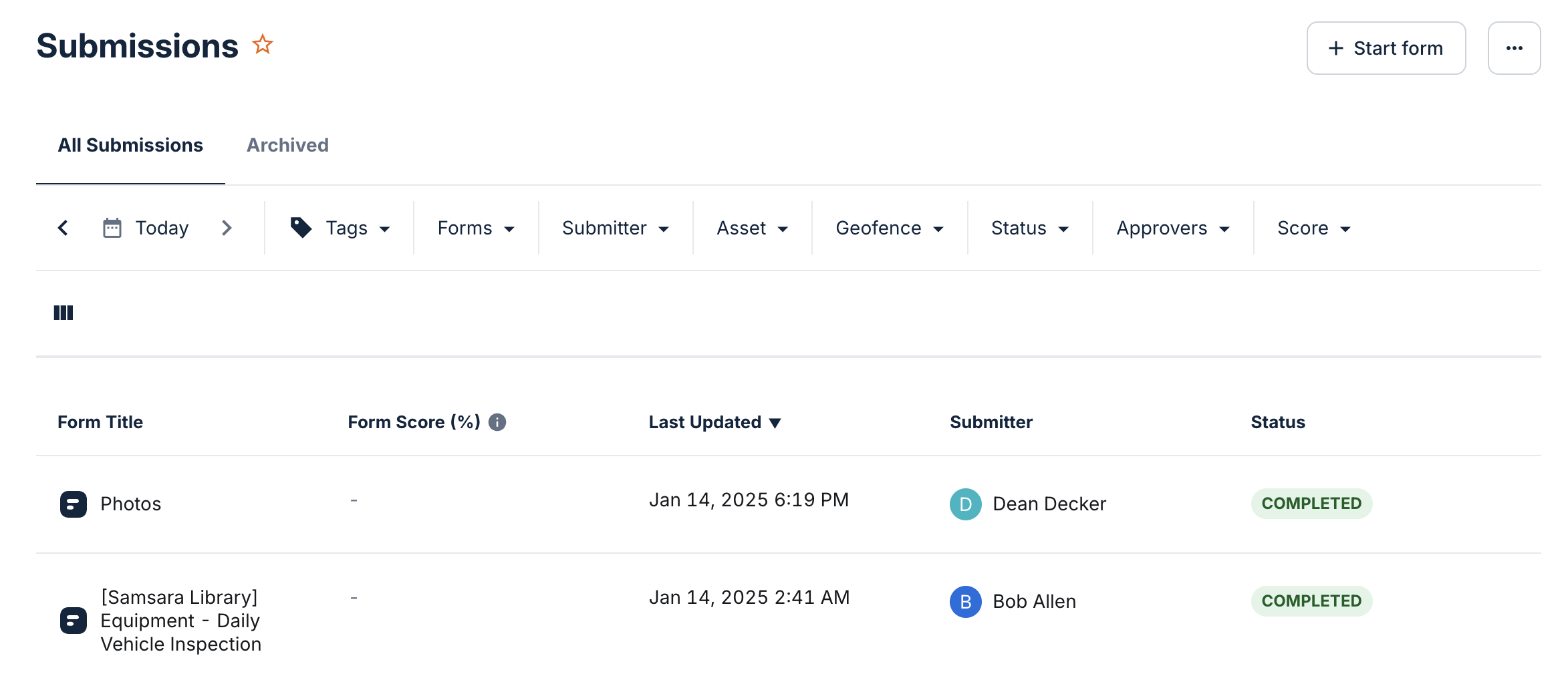Open the three-dot overflow menu top right

1514,47
